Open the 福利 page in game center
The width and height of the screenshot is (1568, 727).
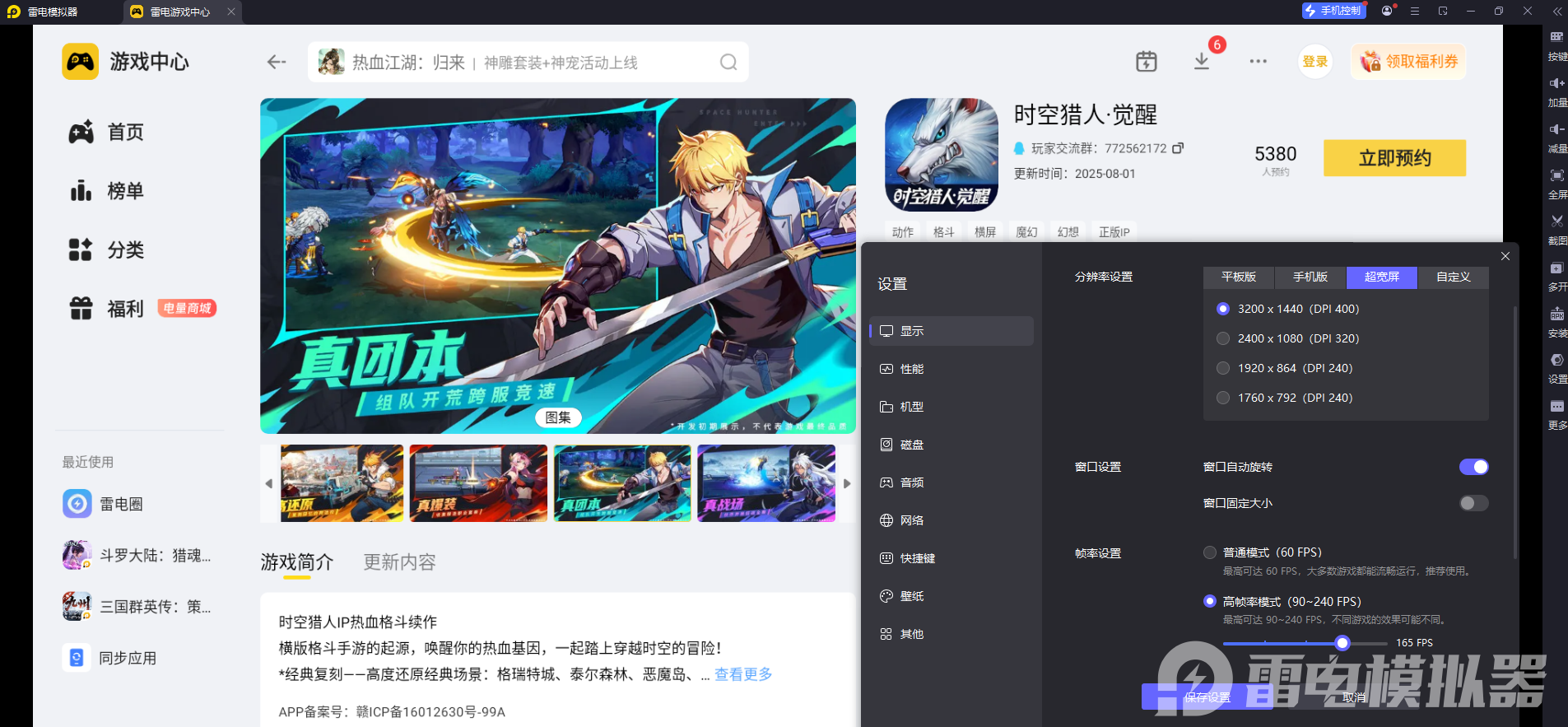tap(106, 309)
